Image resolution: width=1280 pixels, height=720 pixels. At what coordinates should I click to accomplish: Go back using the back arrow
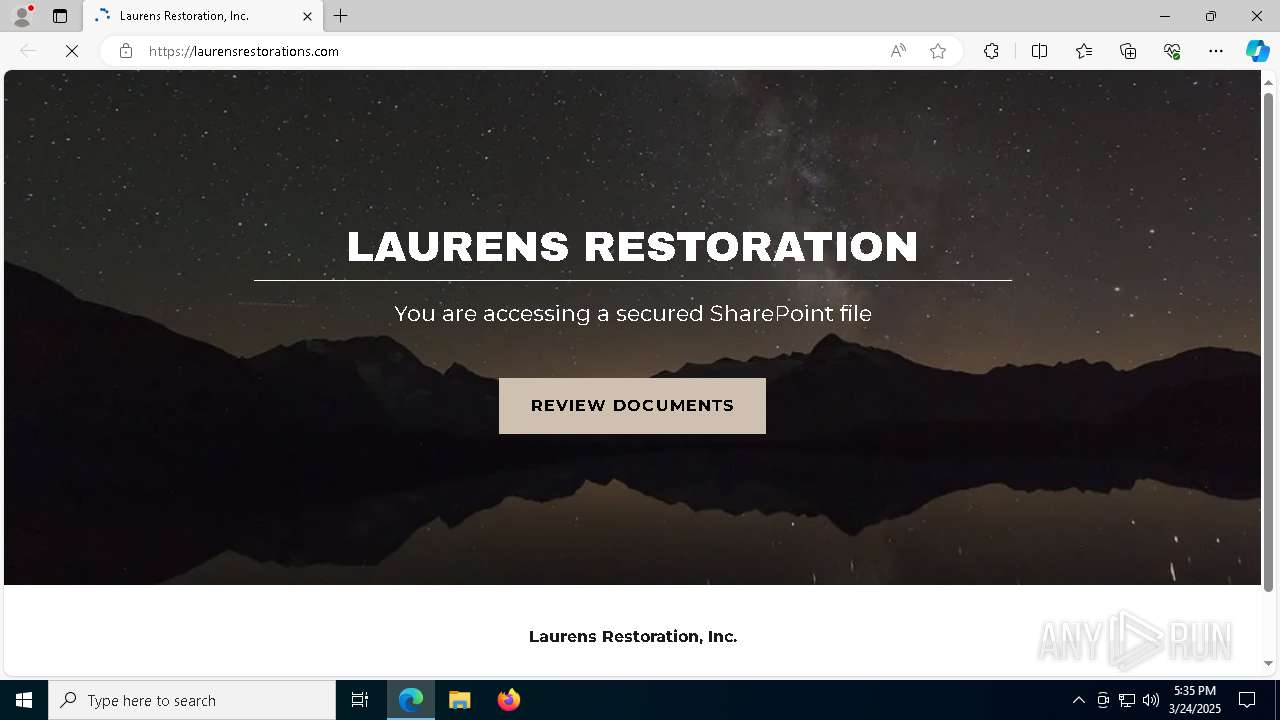28,51
